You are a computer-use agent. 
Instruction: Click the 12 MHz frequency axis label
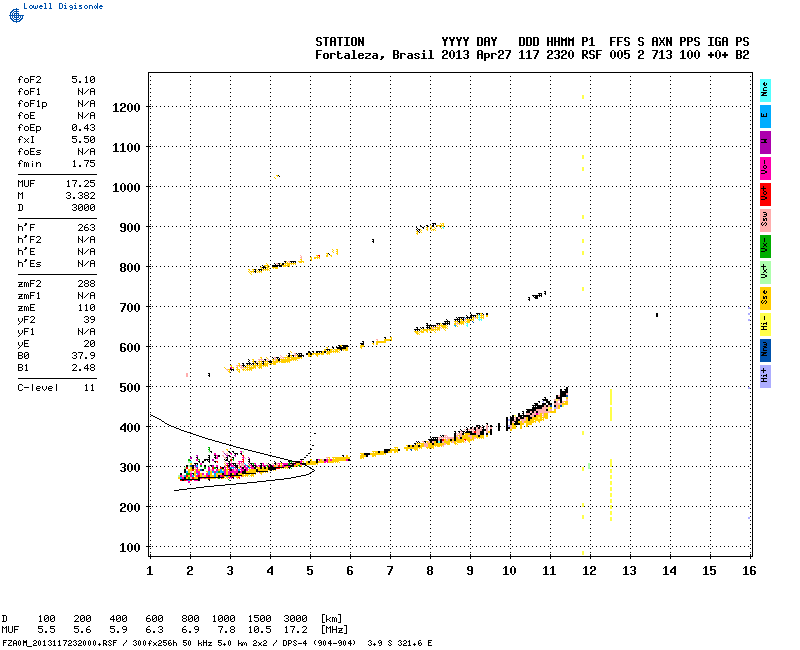click(x=589, y=571)
